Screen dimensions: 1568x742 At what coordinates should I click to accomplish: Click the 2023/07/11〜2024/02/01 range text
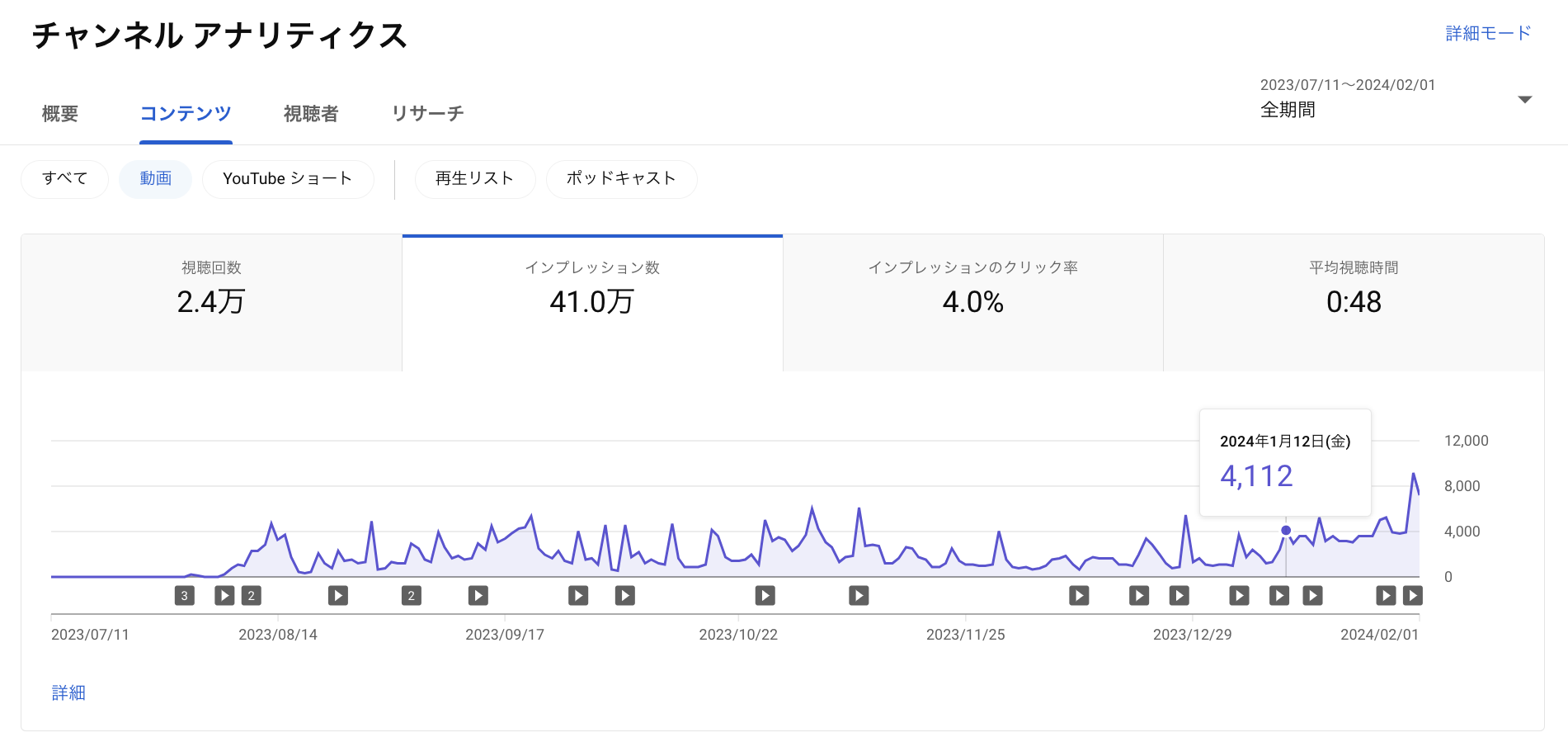(x=1348, y=85)
